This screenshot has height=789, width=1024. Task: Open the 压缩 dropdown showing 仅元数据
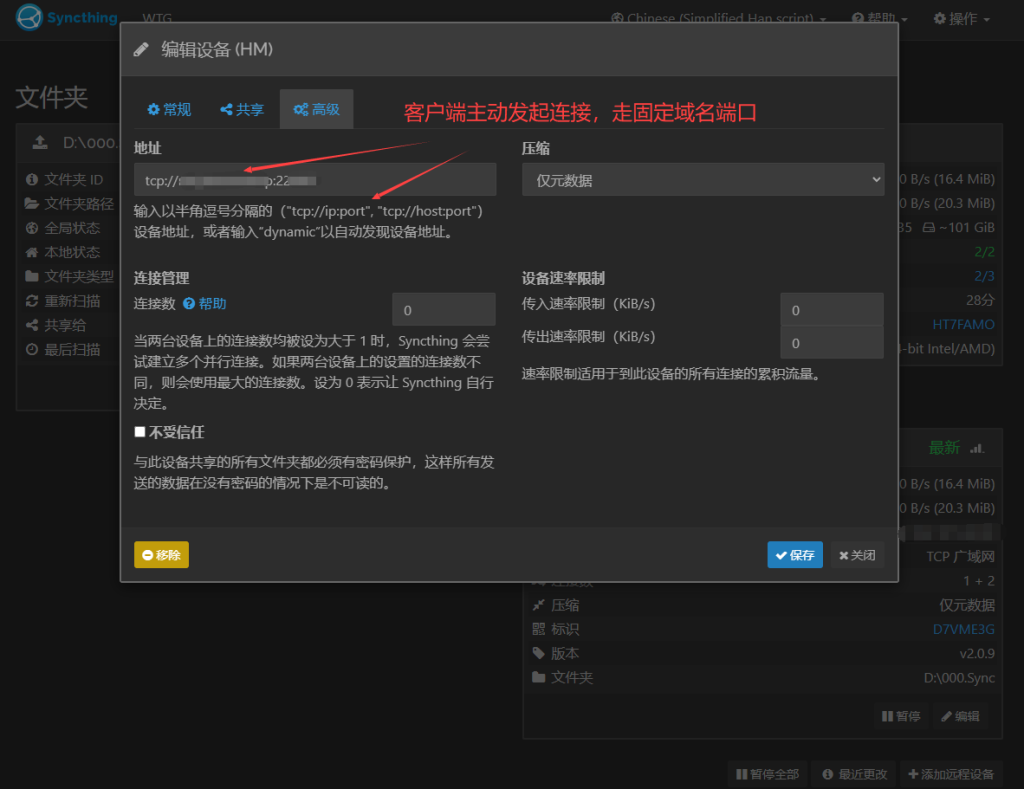[x=703, y=180]
